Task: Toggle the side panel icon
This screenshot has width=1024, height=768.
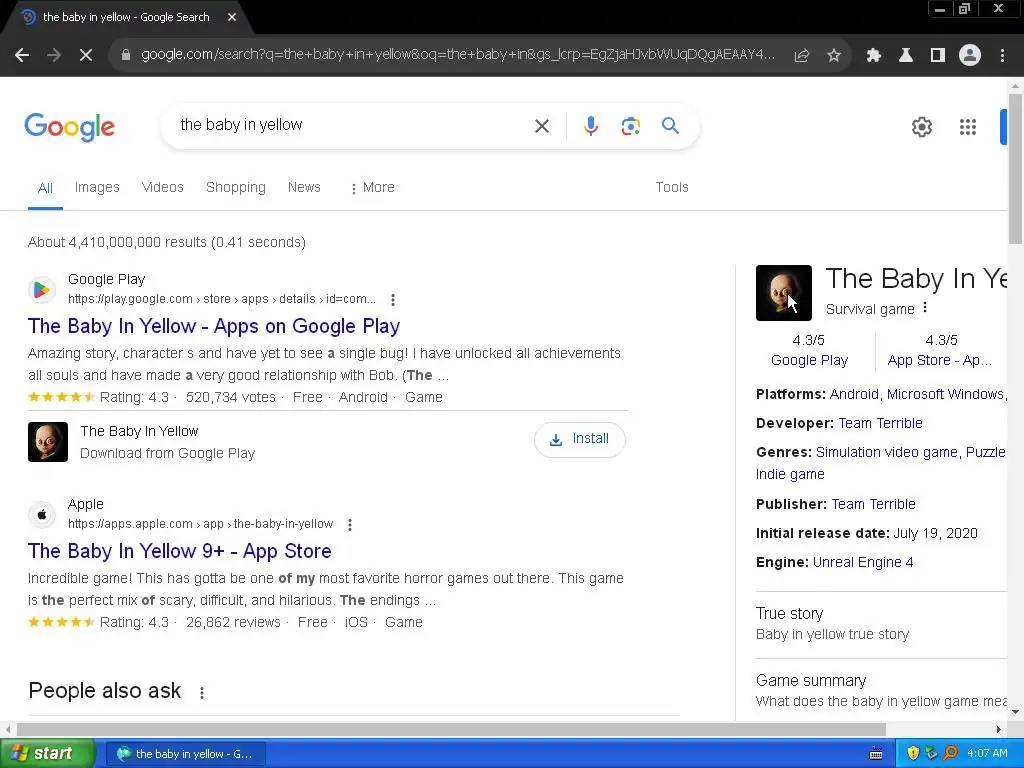Action: point(938,56)
